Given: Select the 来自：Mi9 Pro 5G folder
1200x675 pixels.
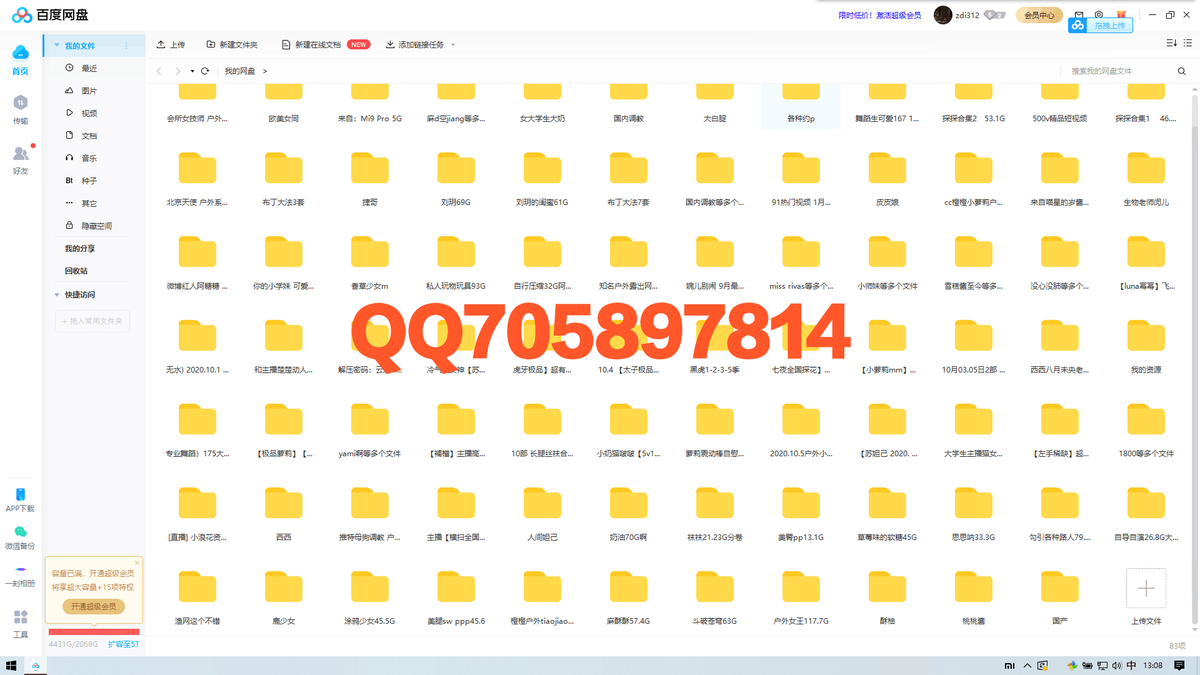Looking at the screenshot, I should [370, 104].
